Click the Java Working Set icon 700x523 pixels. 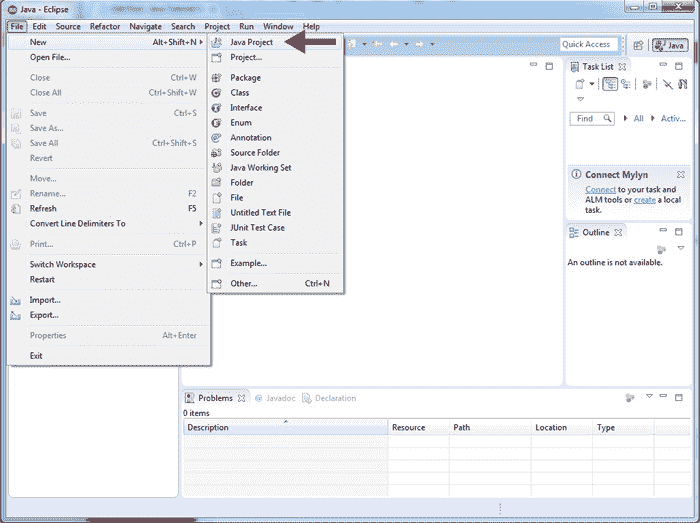(217, 168)
